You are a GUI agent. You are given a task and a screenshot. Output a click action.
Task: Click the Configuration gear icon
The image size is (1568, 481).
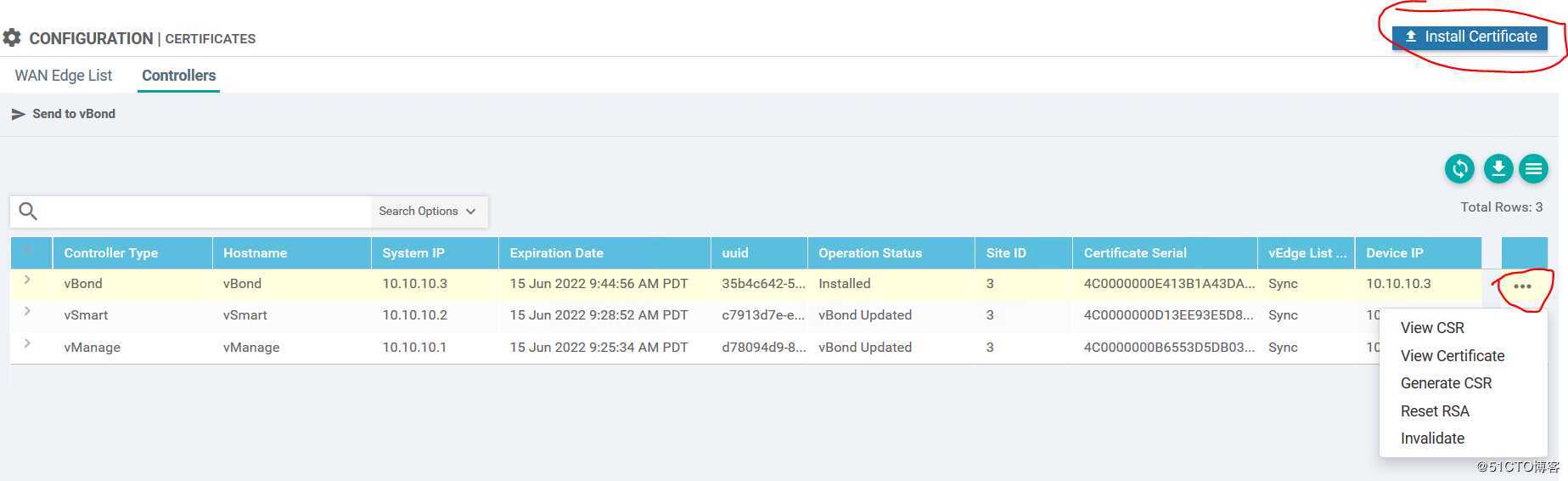[12, 38]
